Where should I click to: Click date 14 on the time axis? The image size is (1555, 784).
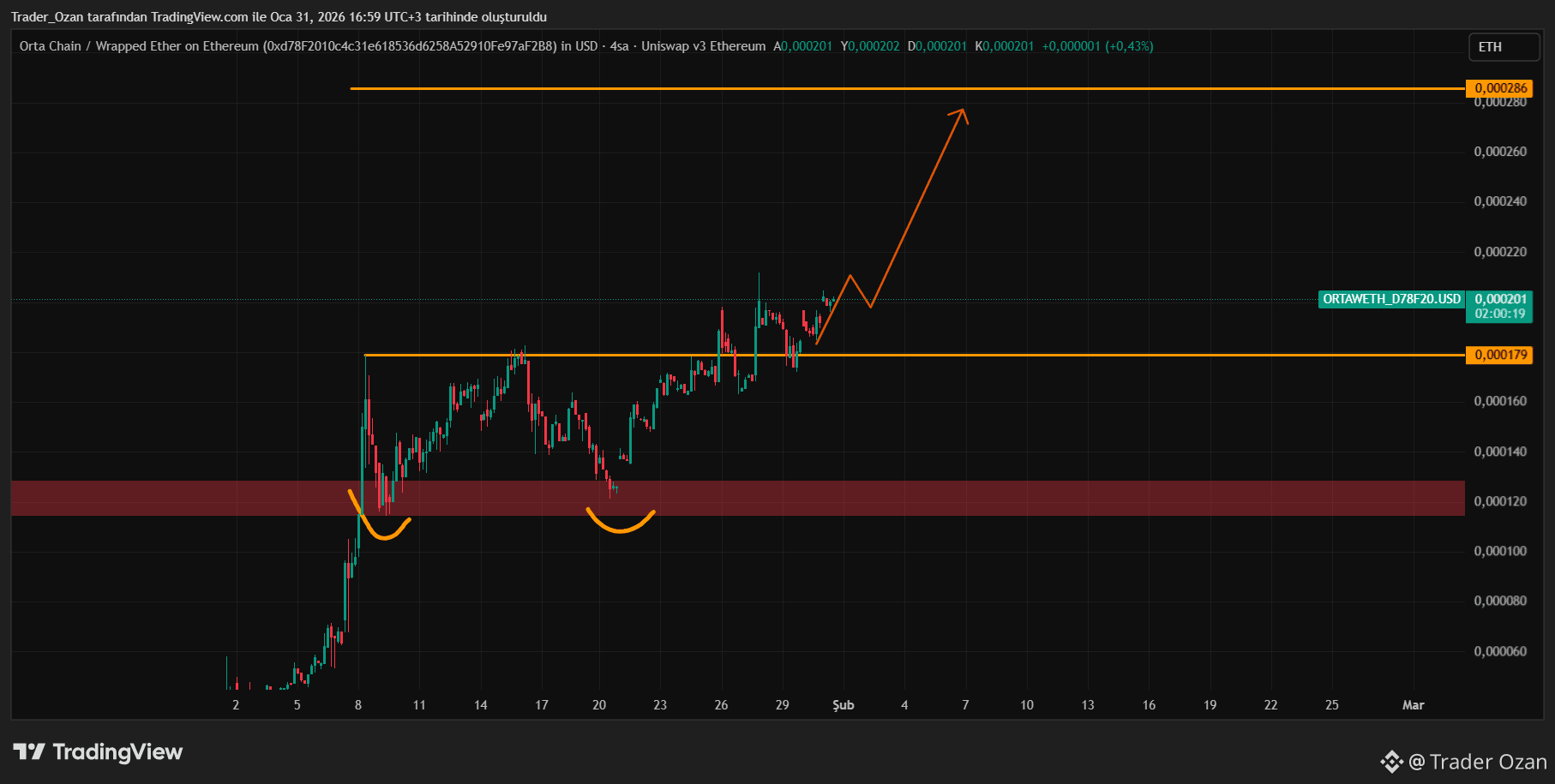(480, 705)
